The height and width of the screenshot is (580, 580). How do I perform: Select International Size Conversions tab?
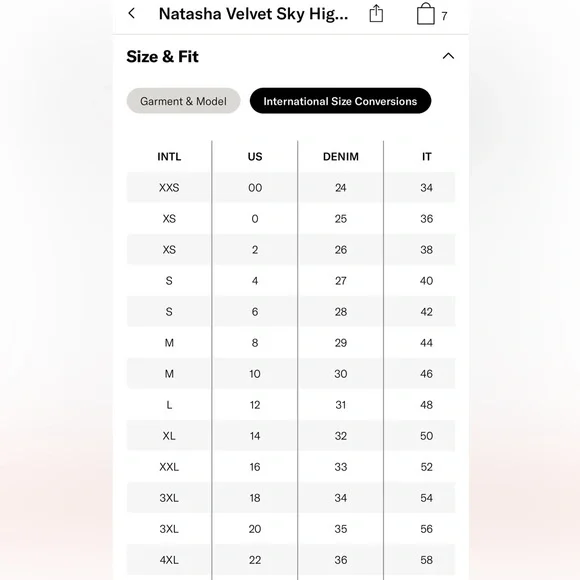click(340, 101)
